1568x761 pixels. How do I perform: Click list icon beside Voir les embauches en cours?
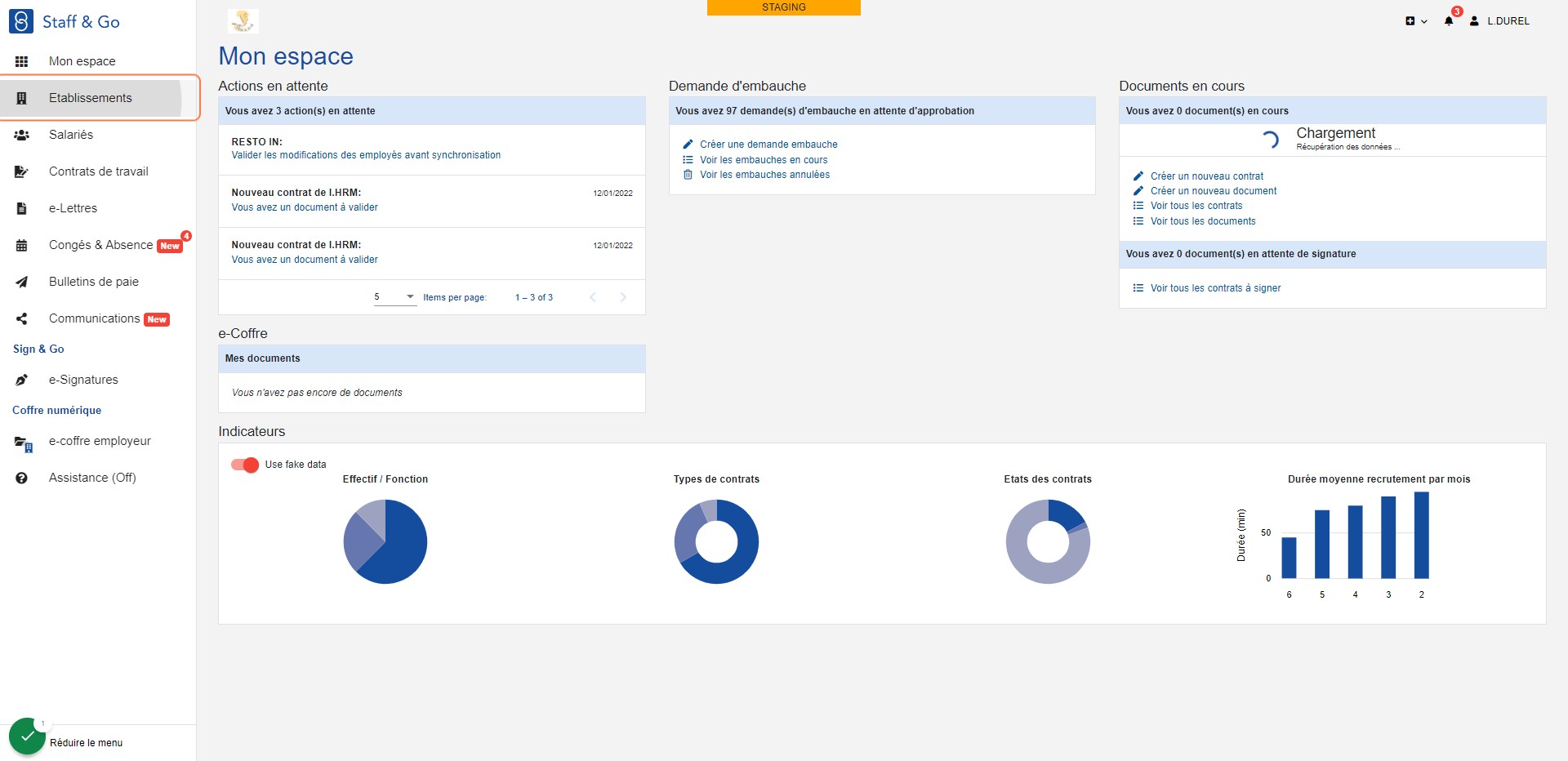click(688, 160)
